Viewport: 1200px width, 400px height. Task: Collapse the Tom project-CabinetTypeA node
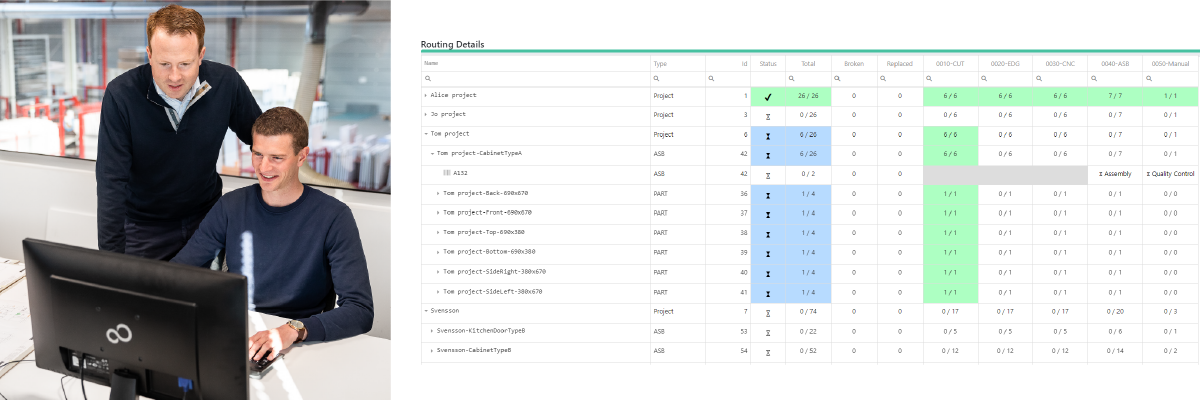point(432,154)
